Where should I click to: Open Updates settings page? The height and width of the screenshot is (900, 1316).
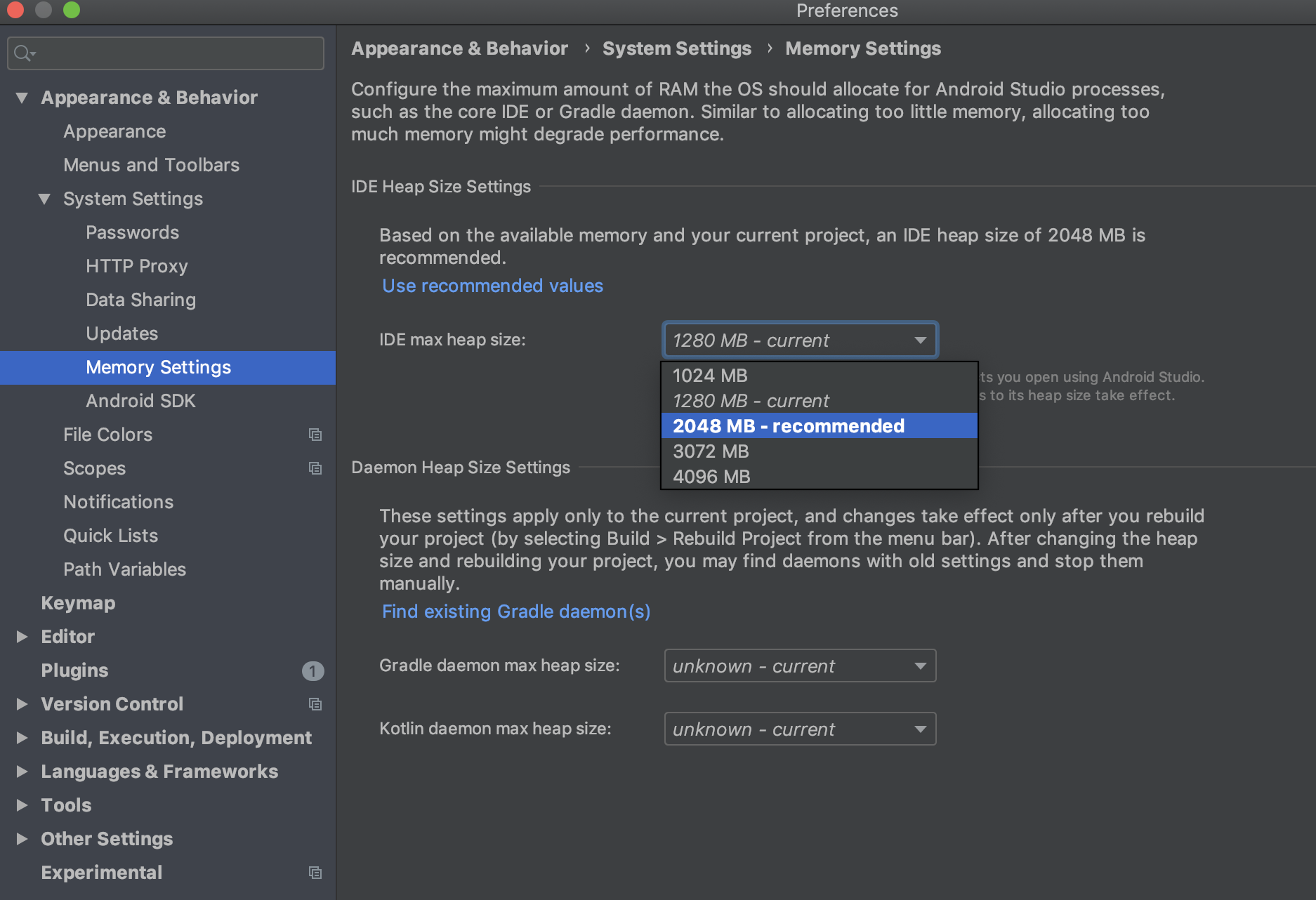tap(121, 333)
